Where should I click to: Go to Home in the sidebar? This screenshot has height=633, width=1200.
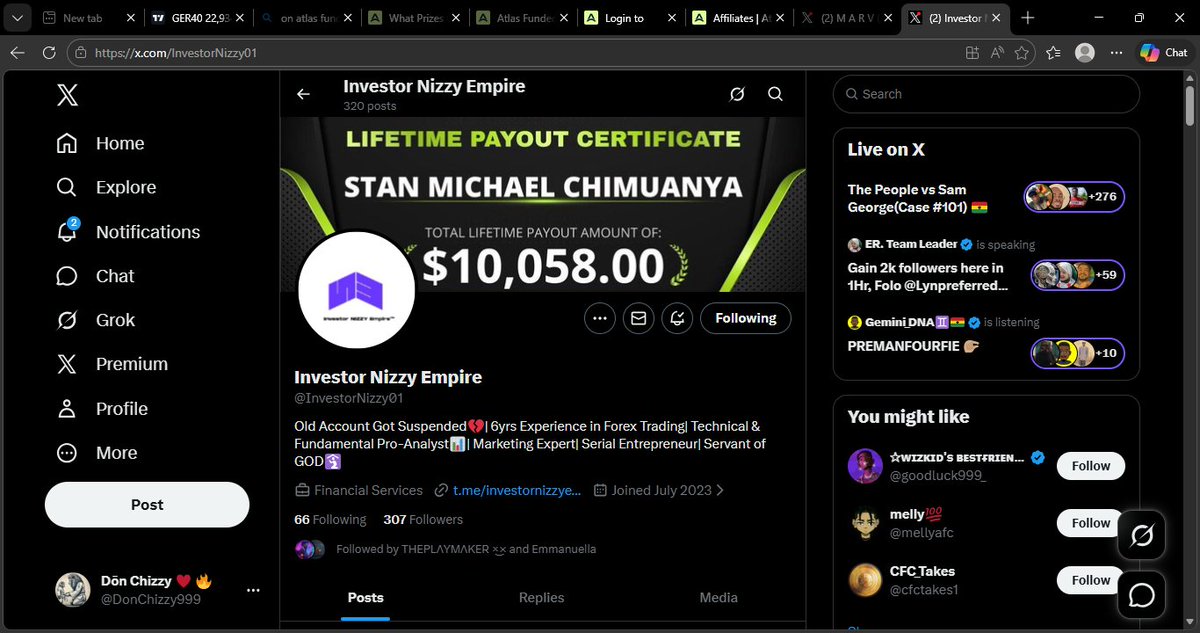click(x=100, y=143)
